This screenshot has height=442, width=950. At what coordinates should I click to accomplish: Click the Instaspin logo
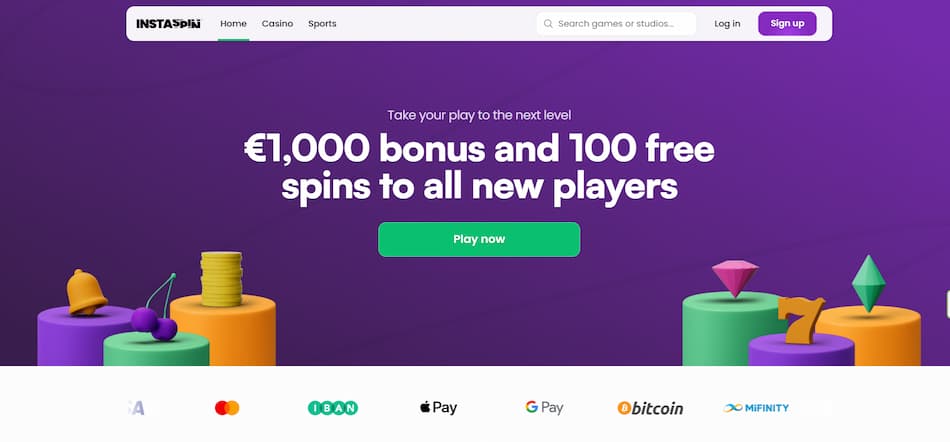[168, 23]
